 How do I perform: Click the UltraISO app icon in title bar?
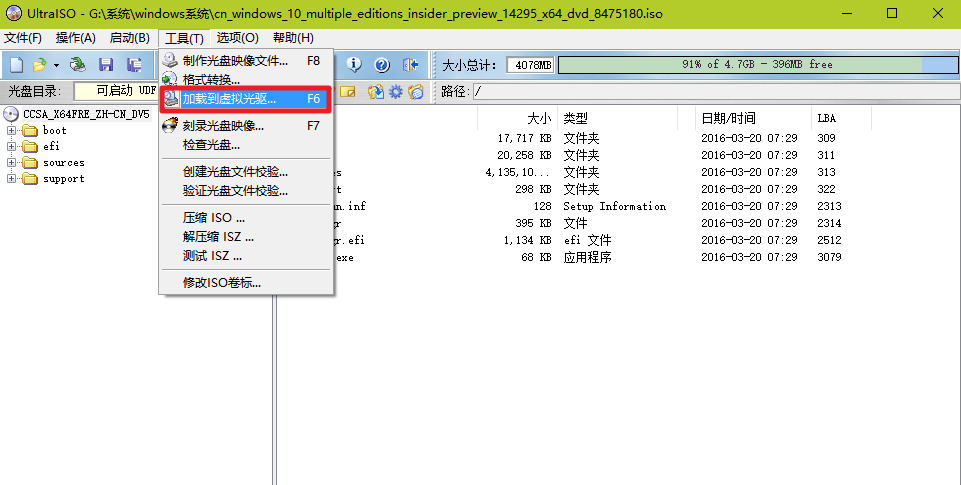pyautogui.click(x=13, y=13)
